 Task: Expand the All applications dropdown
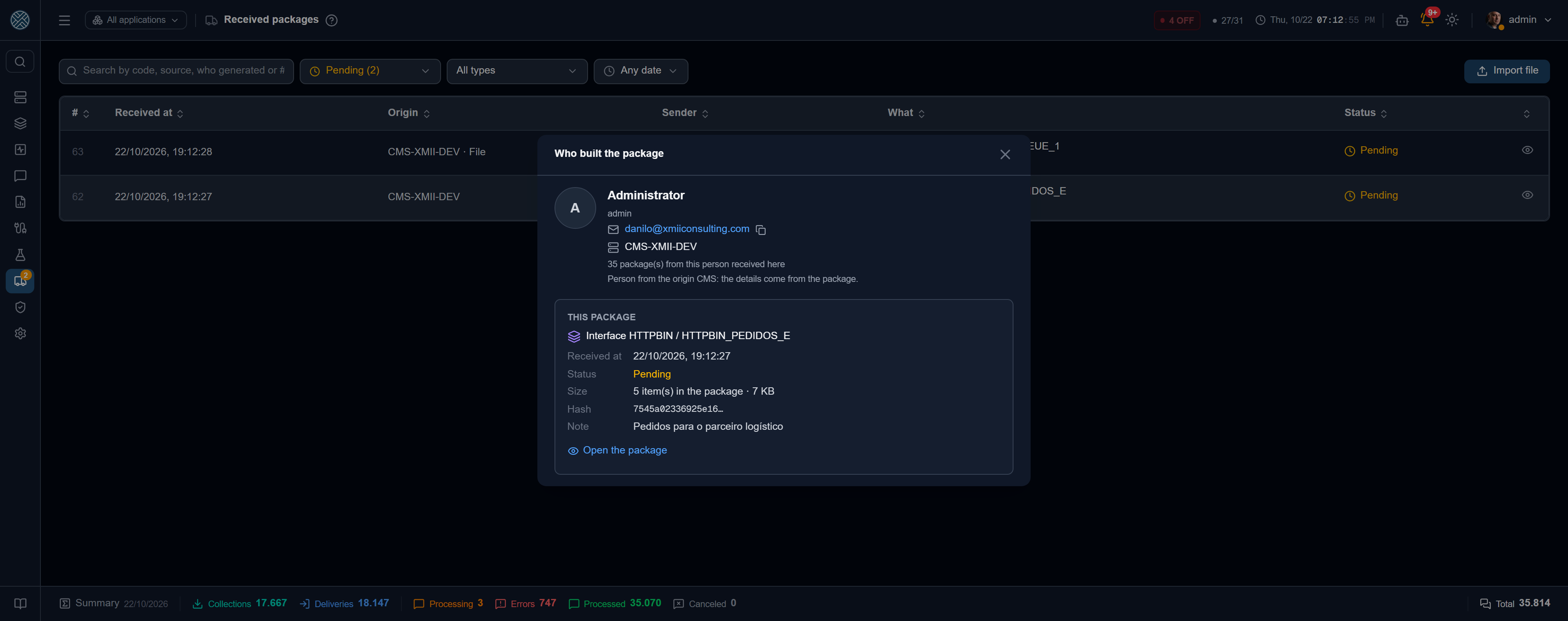pyautogui.click(x=136, y=20)
